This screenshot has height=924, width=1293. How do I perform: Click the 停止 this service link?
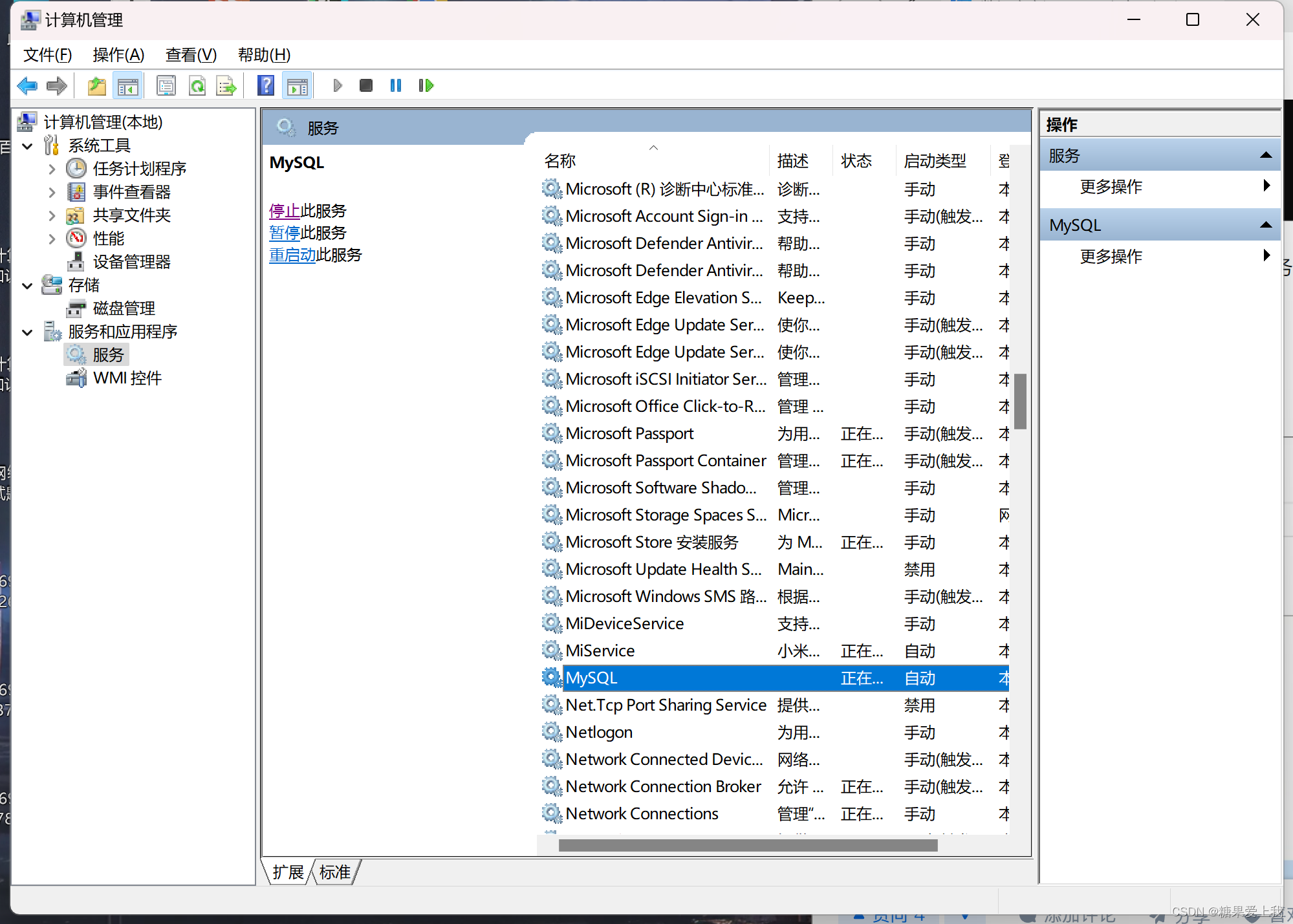point(285,211)
